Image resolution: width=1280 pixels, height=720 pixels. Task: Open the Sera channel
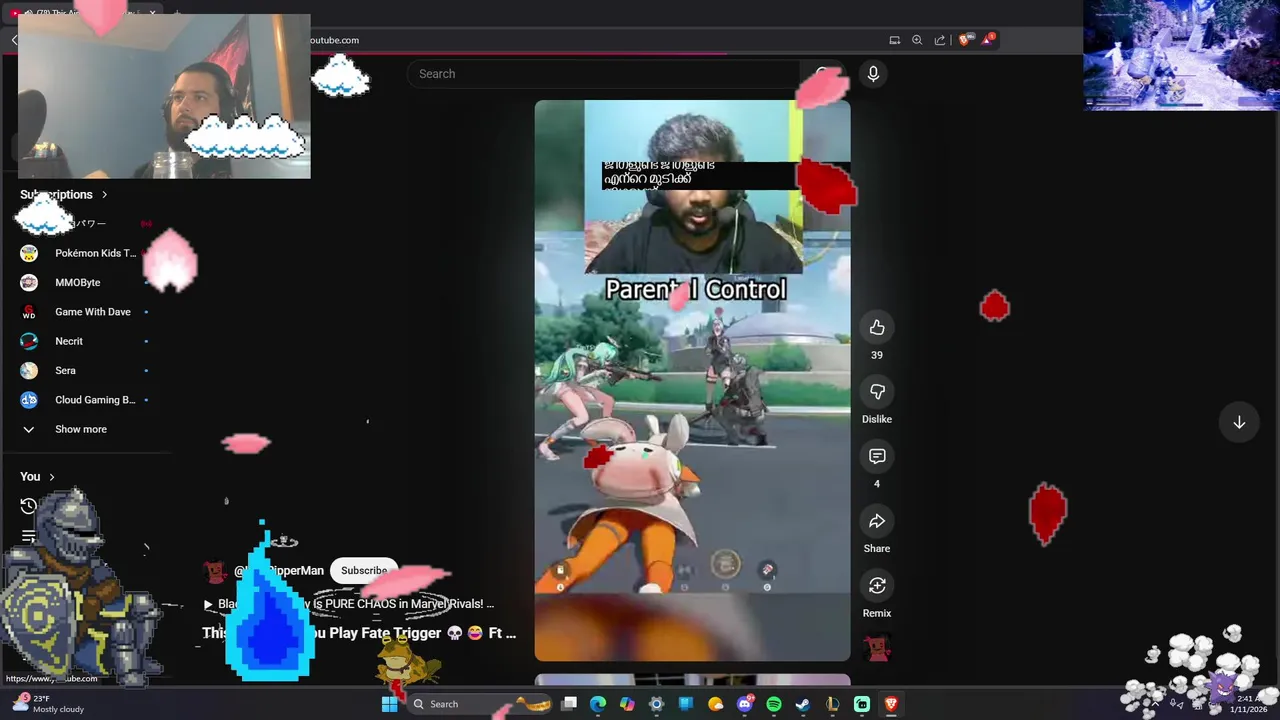[85, 370]
